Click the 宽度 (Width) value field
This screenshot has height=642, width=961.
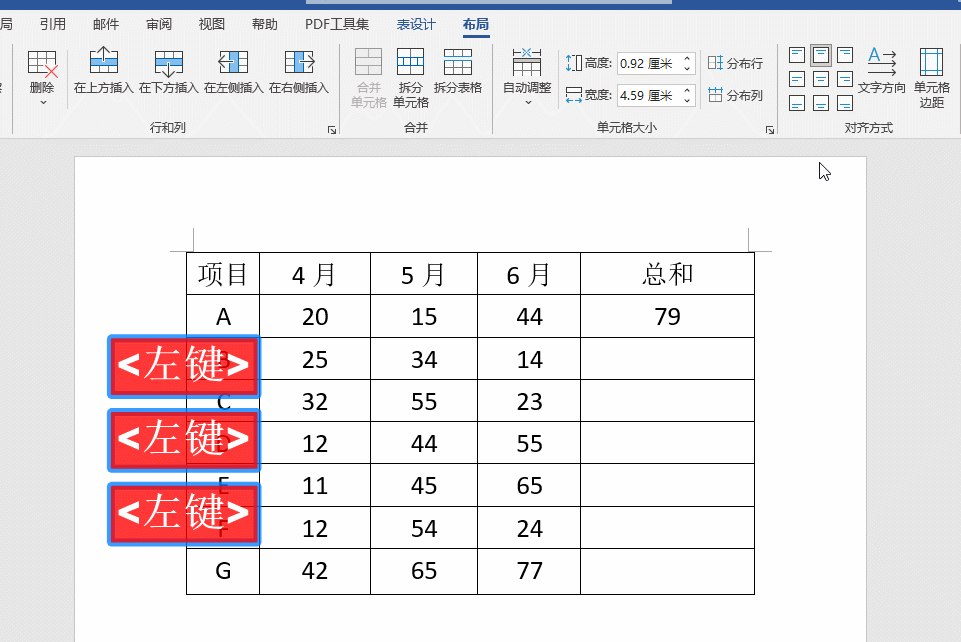tap(648, 95)
